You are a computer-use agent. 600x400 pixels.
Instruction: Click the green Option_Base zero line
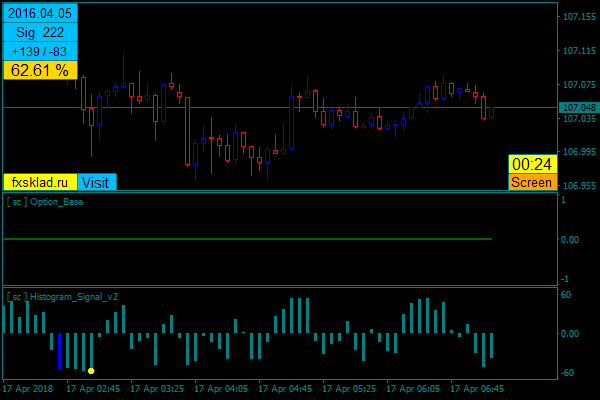[x=248, y=239]
